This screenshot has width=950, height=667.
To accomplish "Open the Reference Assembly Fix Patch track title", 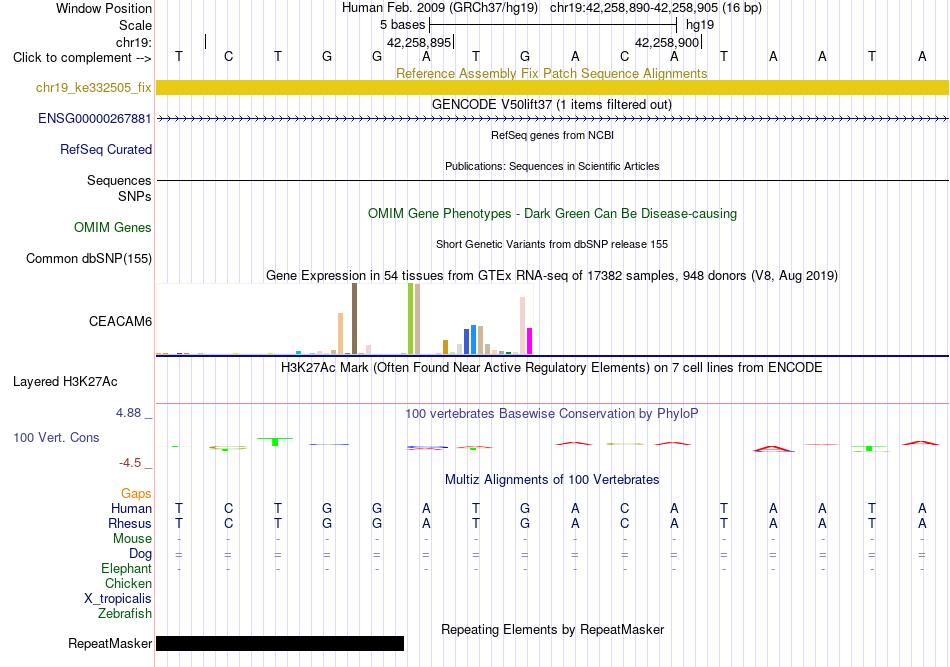I will pos(552,73).
